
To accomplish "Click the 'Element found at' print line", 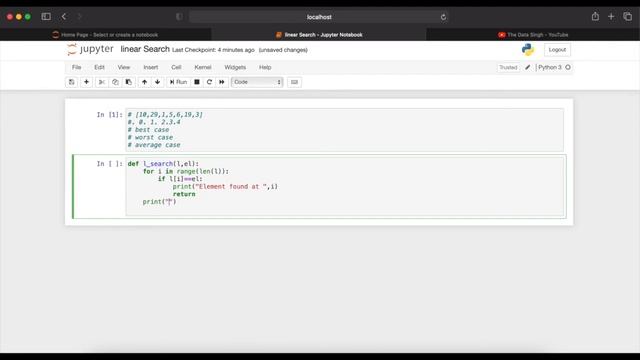I will click(x=225, y=187).
